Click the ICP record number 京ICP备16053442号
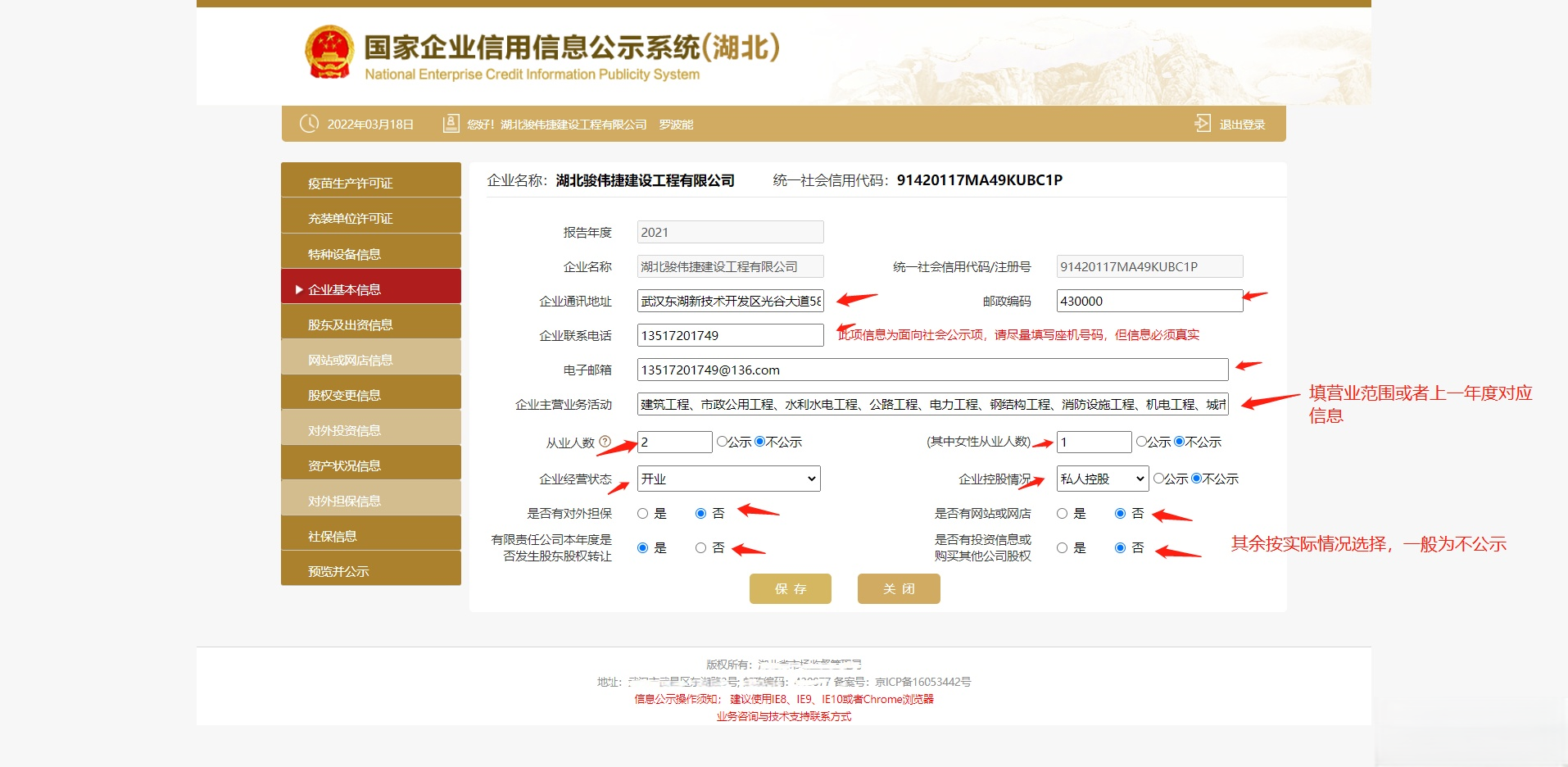Image resolution: width=1568 pixels, height=767 pixels. pos(923,682)
